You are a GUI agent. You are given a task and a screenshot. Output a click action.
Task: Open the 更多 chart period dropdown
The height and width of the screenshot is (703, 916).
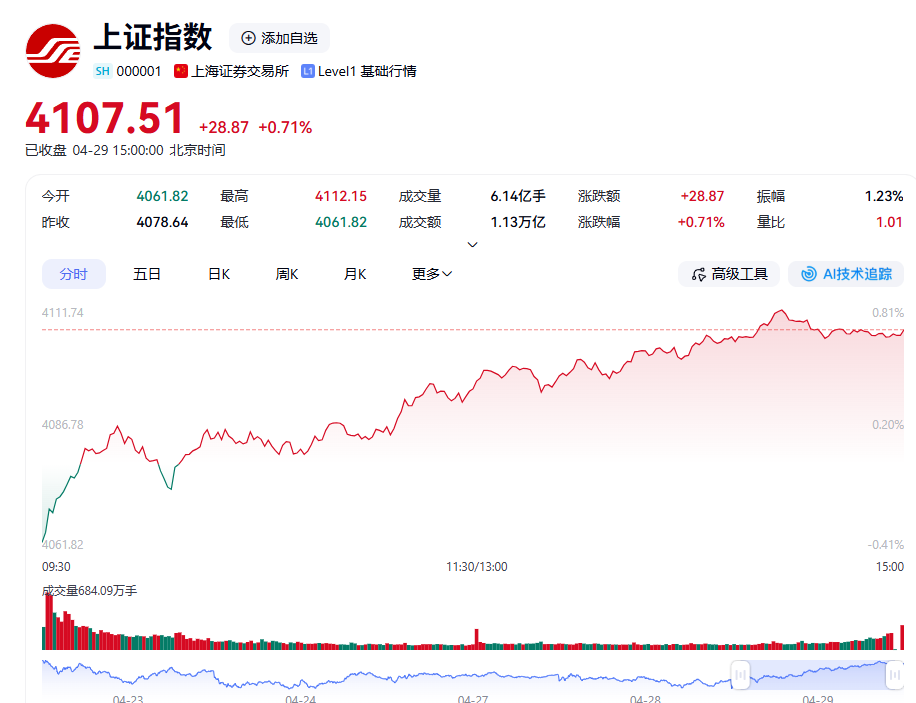432,274
